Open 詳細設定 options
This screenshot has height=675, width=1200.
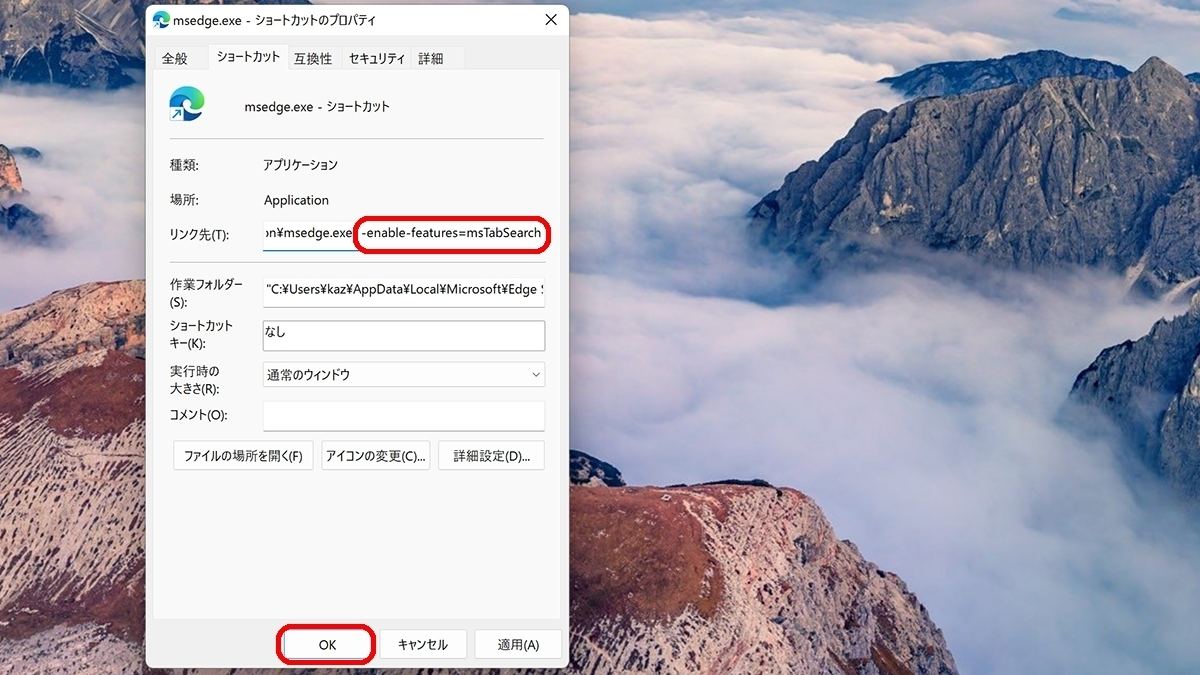(491, 455)
